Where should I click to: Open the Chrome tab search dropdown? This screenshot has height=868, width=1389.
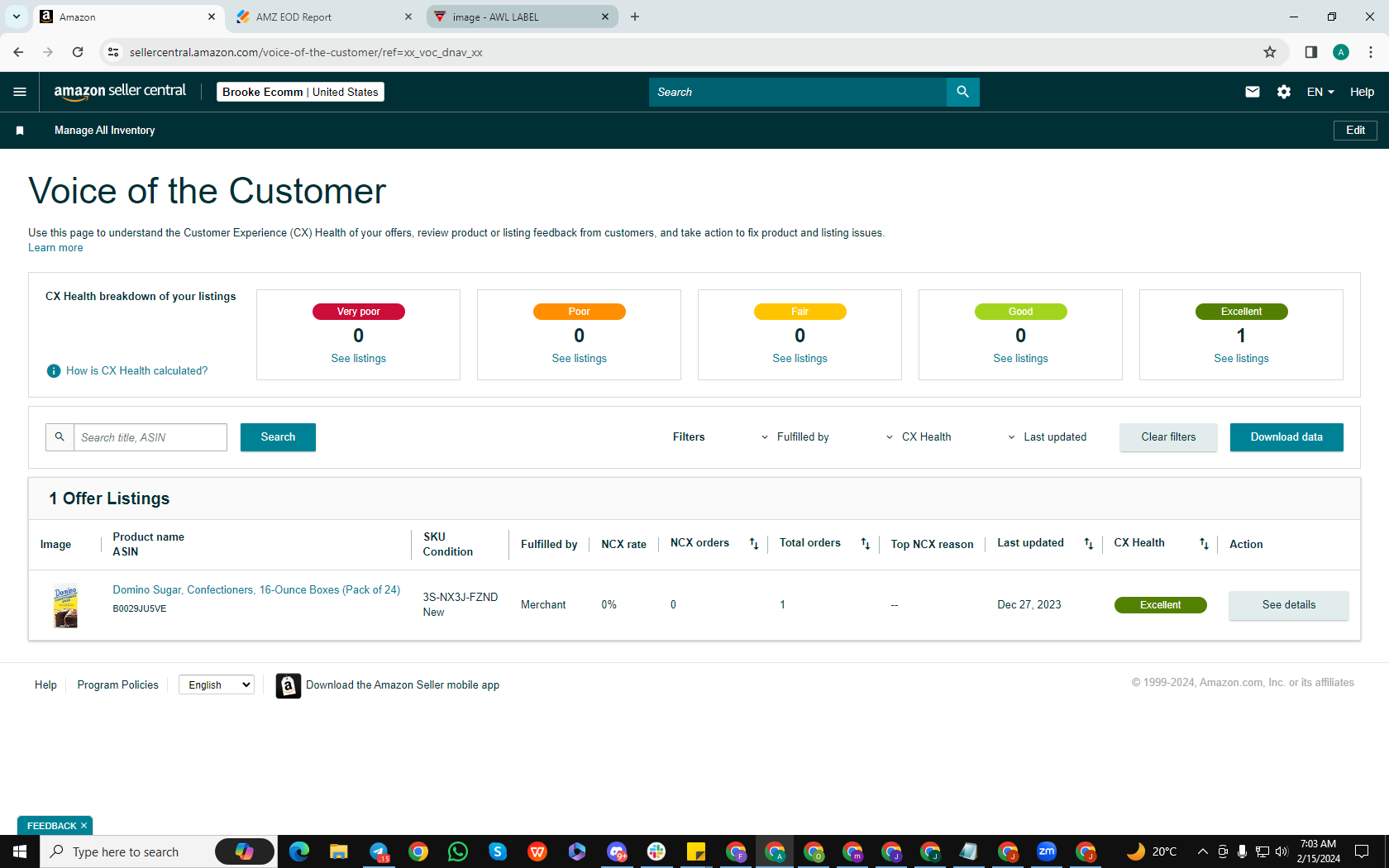[x=17, y=17]
